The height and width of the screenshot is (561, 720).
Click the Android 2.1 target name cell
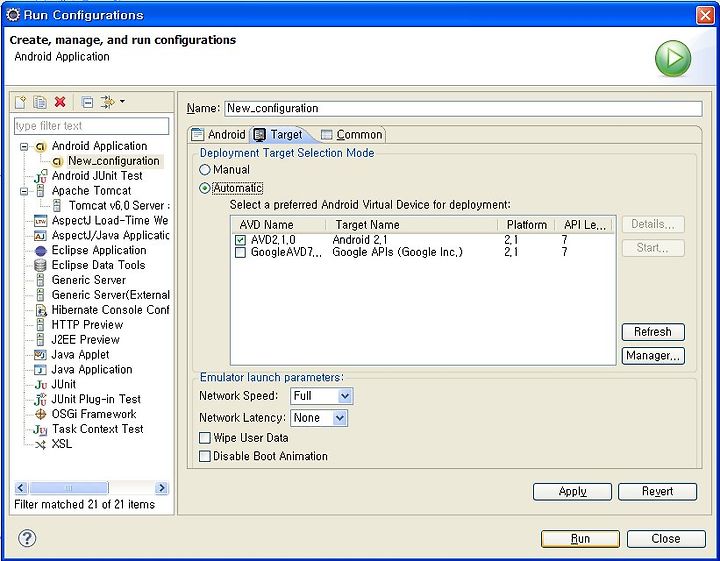pos(360,240)
